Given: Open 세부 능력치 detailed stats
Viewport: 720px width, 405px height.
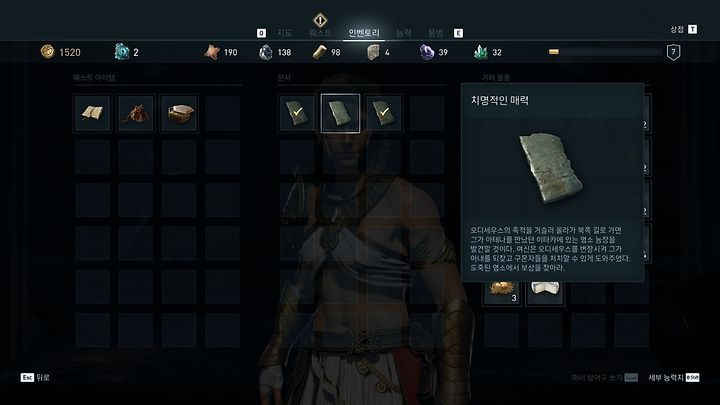Looking at the screenshot, I should coord(674,377).
